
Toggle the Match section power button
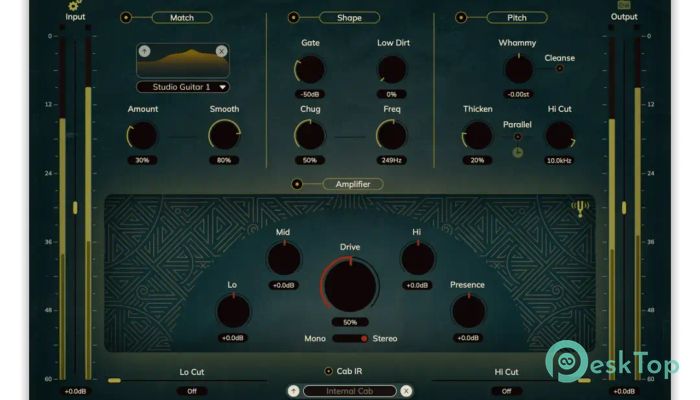(126, 18)
